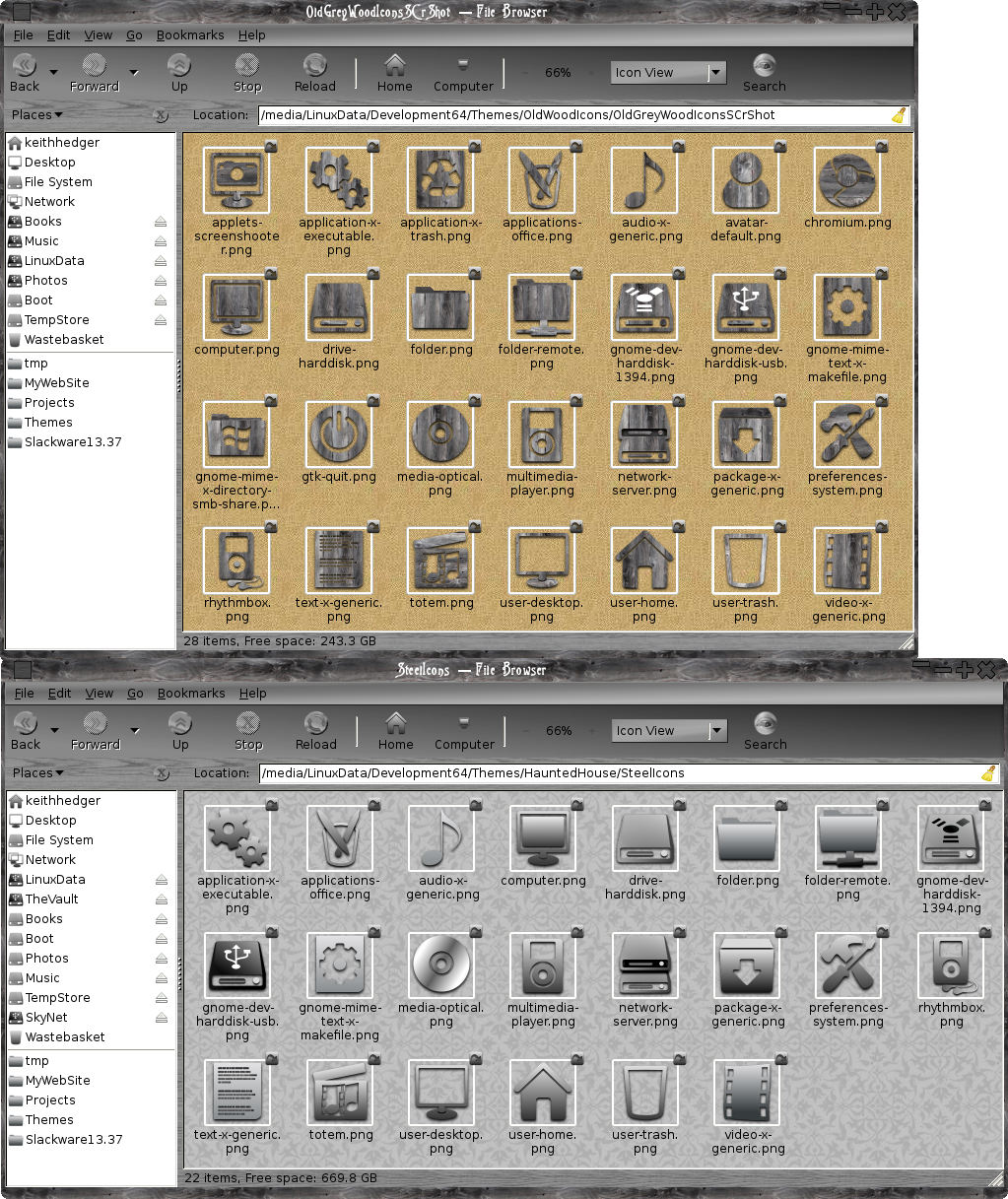Screen dimensions: 1008x1199
Task: Select applets-screenshooter.png icon
Action: tap(236, 180)
